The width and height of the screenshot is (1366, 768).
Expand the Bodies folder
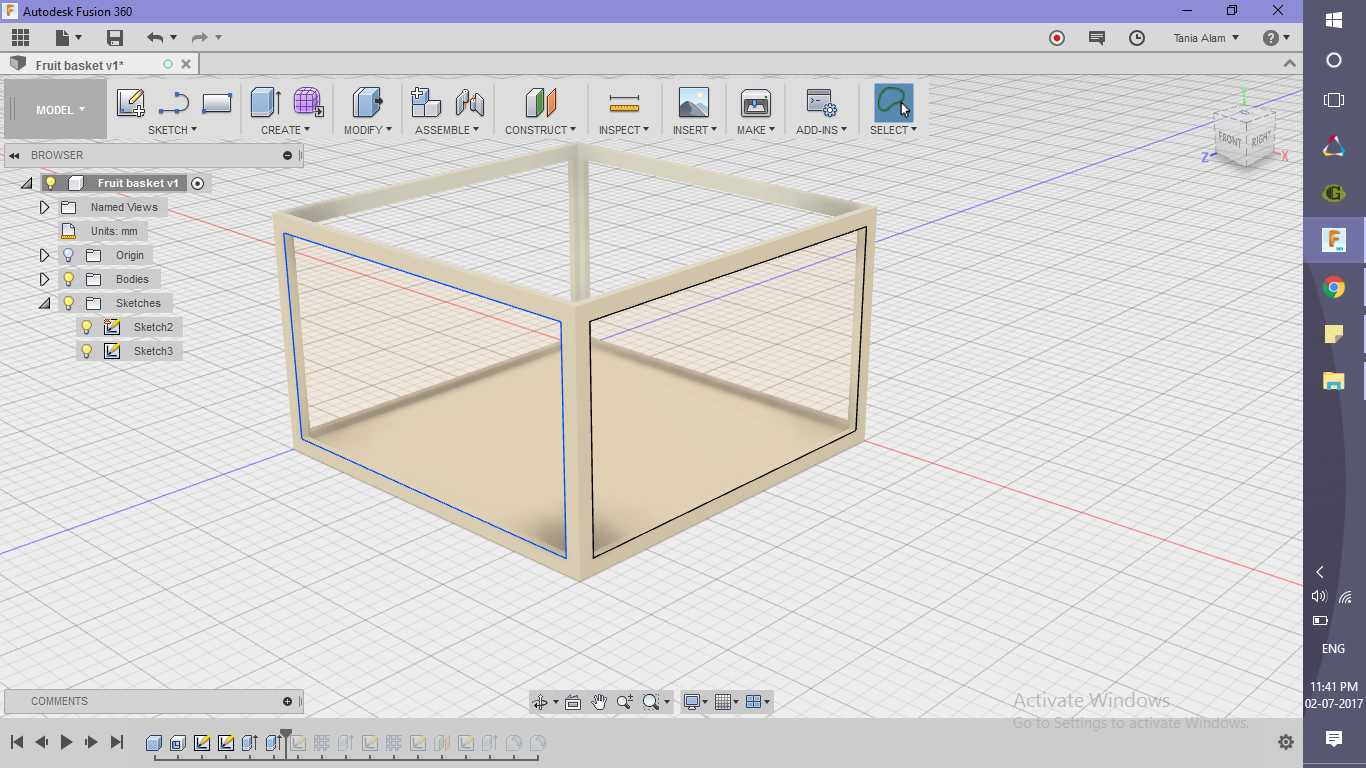click(x=44, y=279)
